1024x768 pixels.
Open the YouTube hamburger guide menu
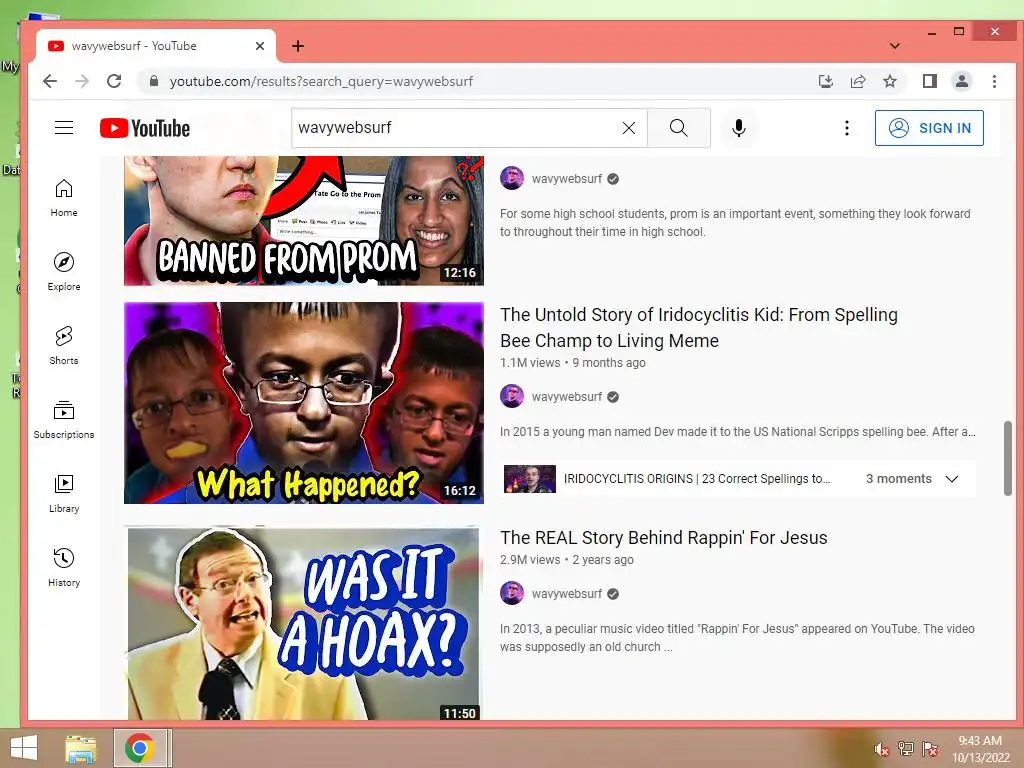tap(64, 127)
